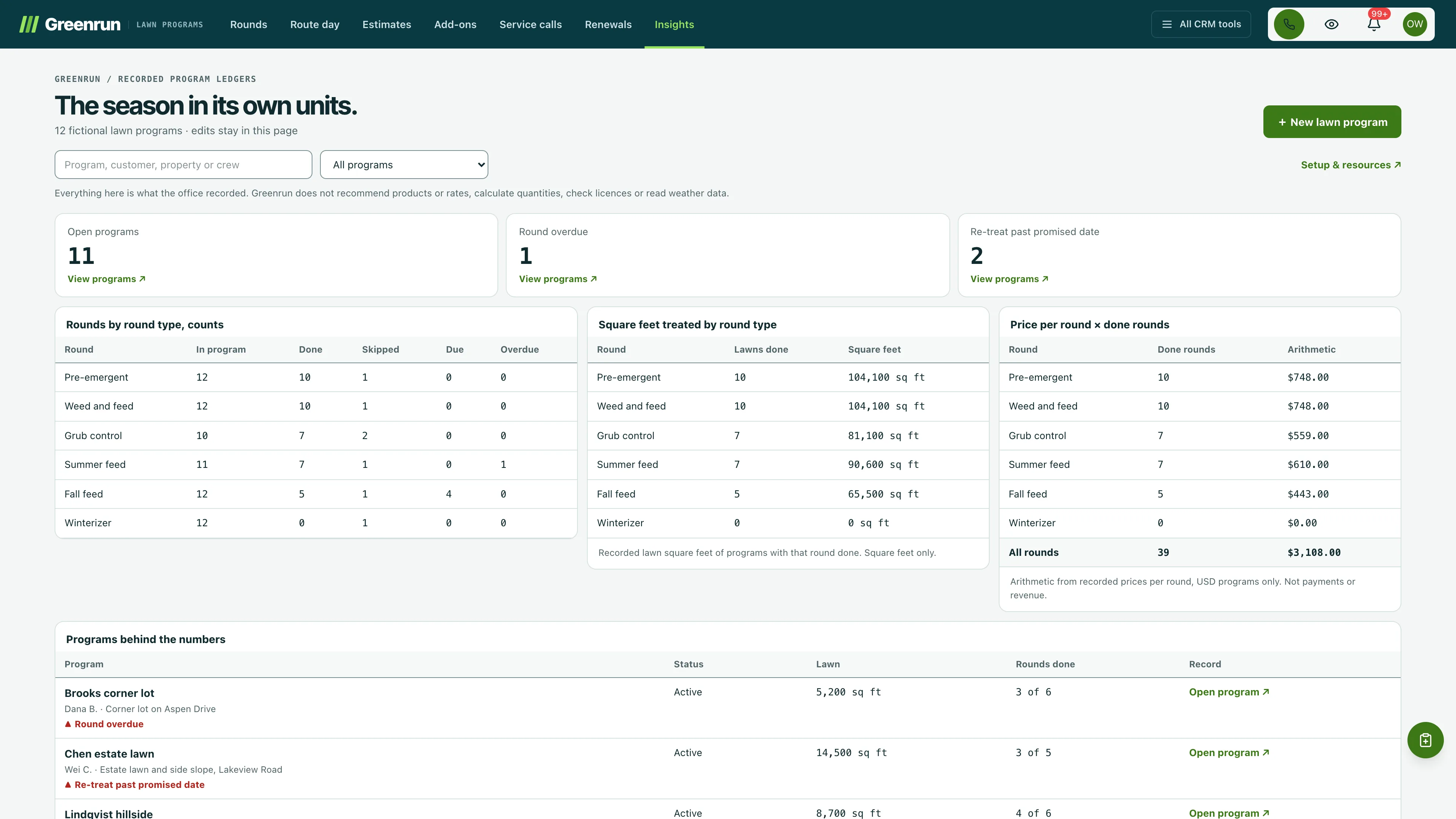The width and height of the screenshot is (1456, 819).
Task: View programs under Re-treat past promised date
Action: click(x=1009, y=279)
